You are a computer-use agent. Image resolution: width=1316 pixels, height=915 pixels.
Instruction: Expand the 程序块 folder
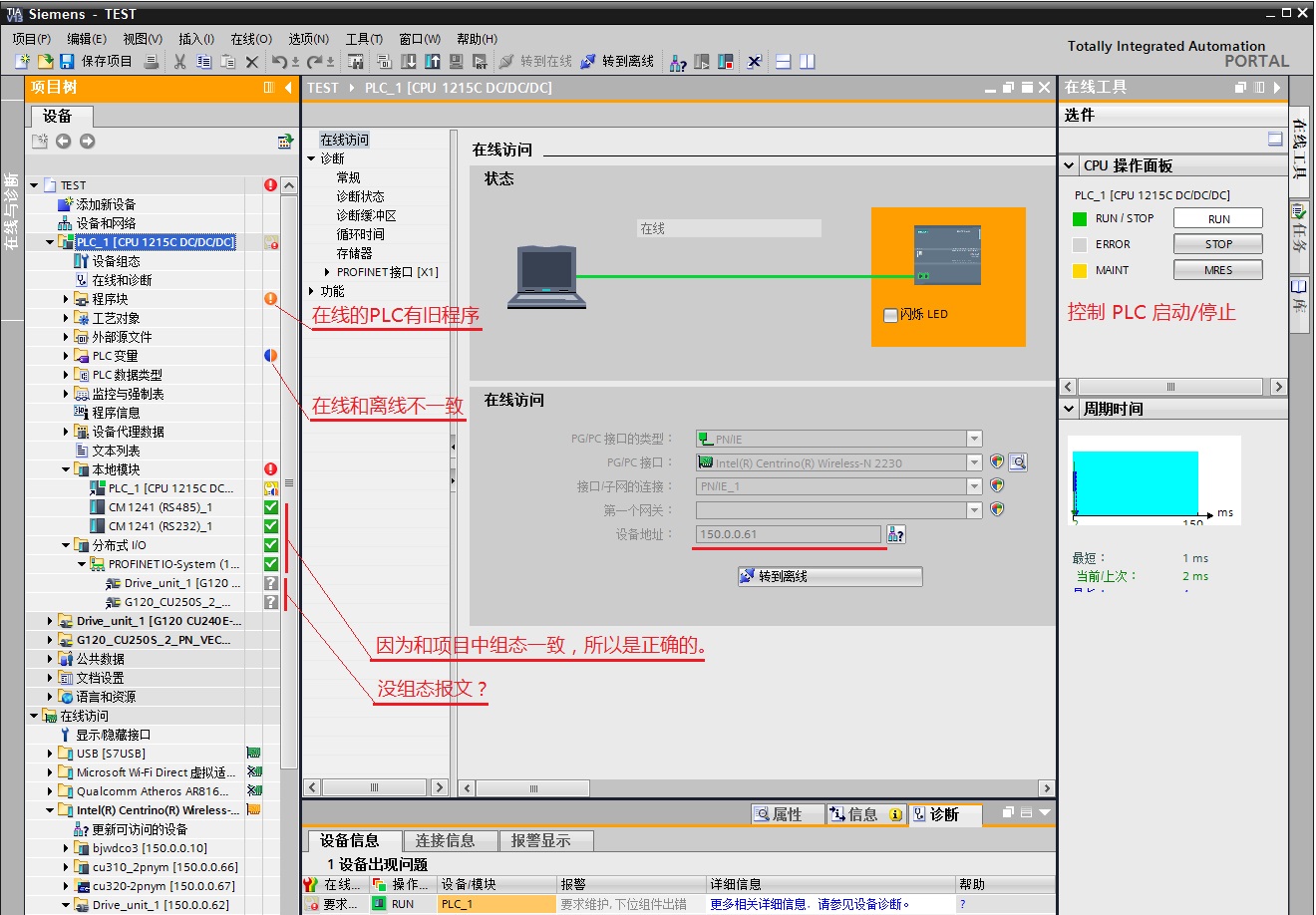pyautogui.click(x=66, y=299)
